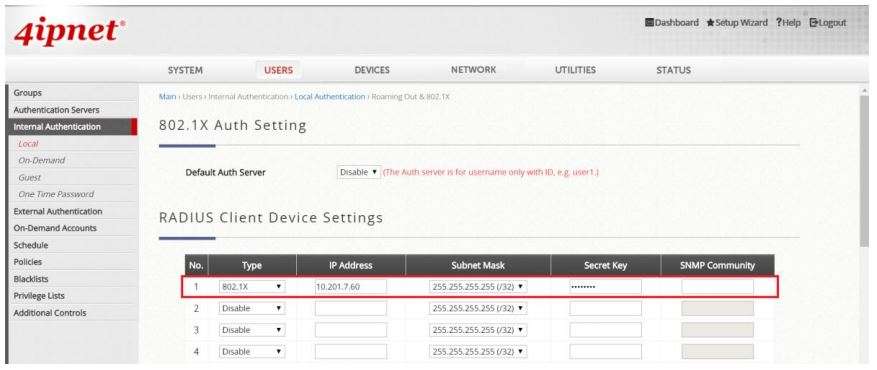The image size is (877, 370).
Task: Open Type dropdown in row 1
Action: pyautogui.click(x=252, y=287)
